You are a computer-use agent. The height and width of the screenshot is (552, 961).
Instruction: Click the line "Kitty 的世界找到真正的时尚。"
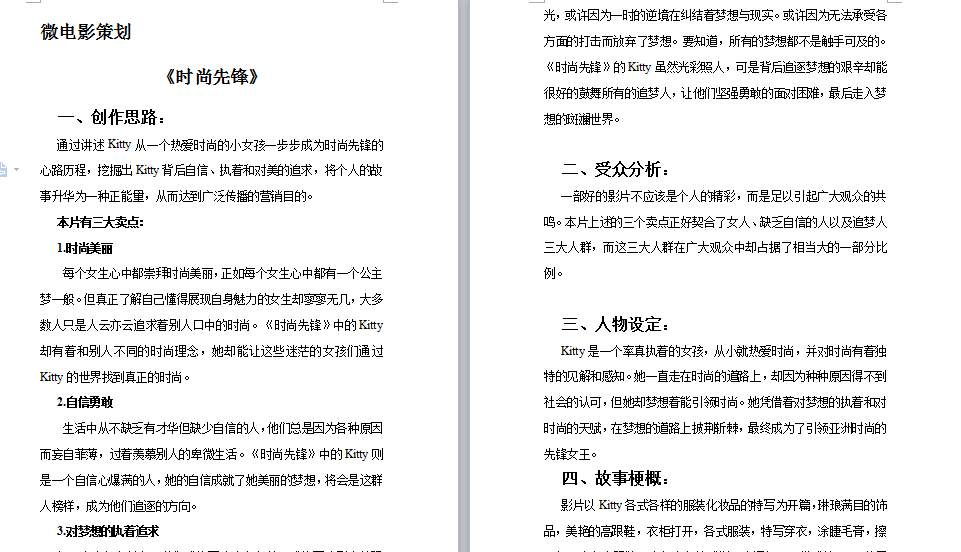pyautogui.click(x=115, y=377)
